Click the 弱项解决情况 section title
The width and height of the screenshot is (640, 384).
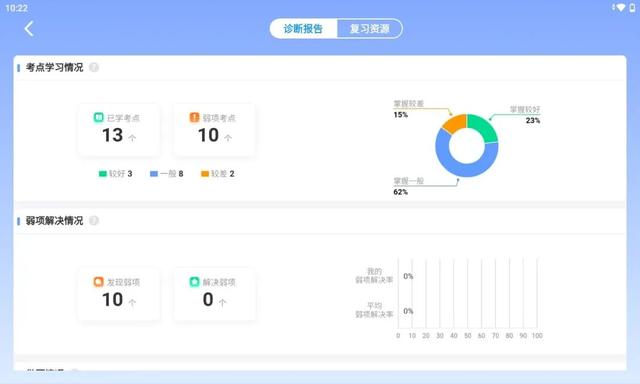click(54, 221)
